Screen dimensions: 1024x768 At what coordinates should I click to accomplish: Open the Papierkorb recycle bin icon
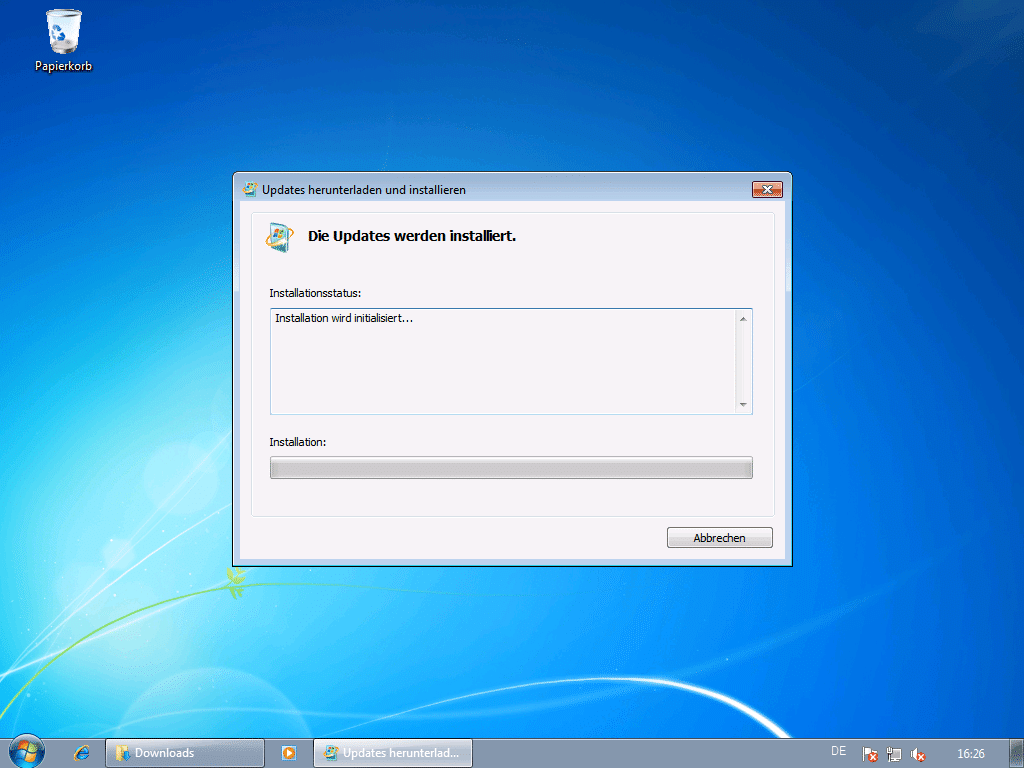tap(63, 40)
